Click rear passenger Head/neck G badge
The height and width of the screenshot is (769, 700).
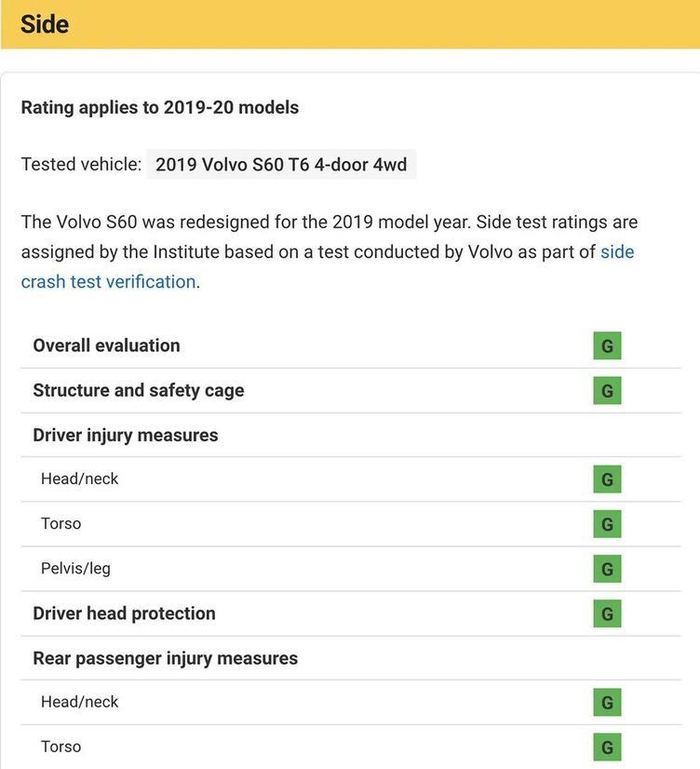tap(606, 703)
